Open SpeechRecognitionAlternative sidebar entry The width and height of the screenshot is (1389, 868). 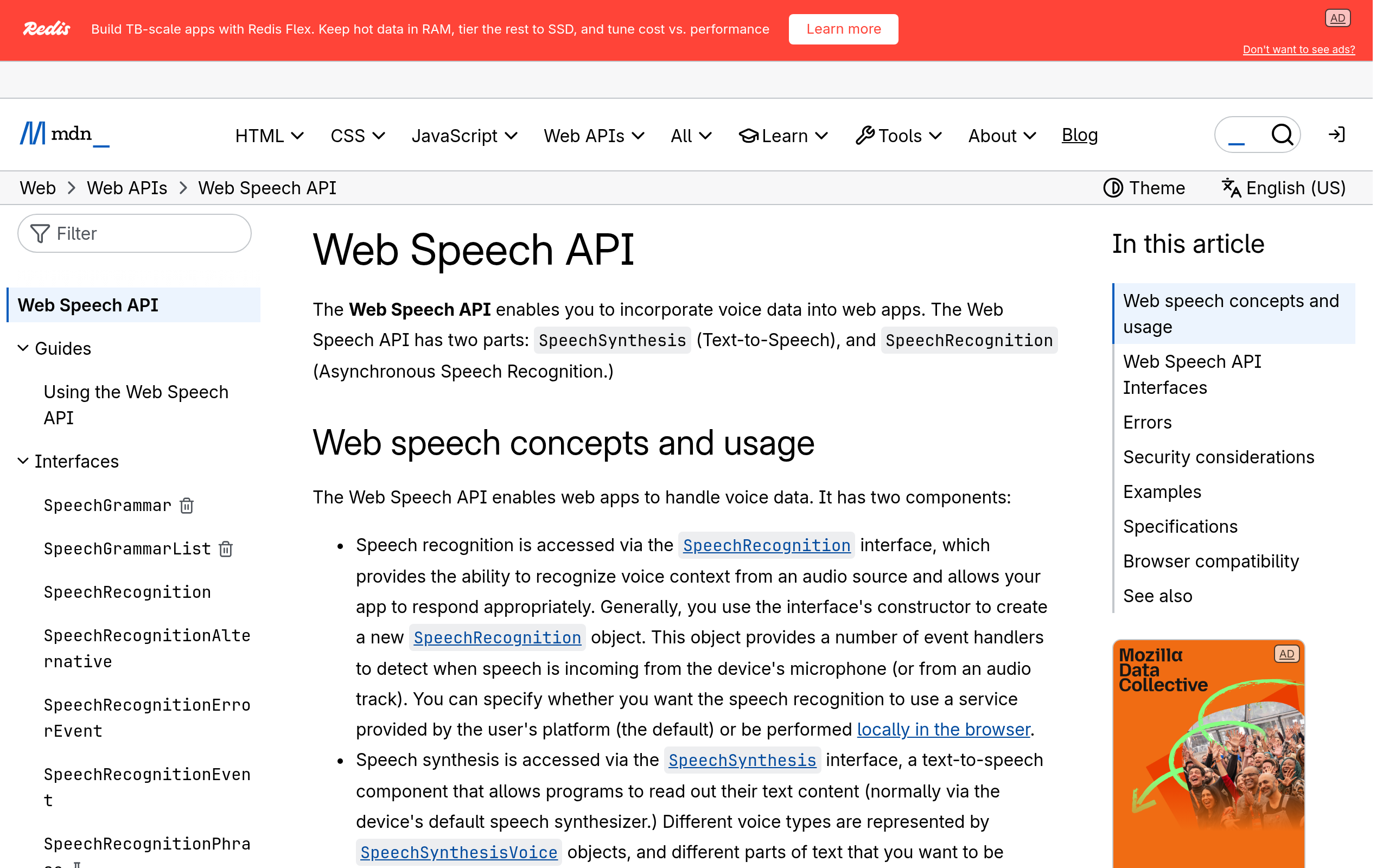pos(147,648)
